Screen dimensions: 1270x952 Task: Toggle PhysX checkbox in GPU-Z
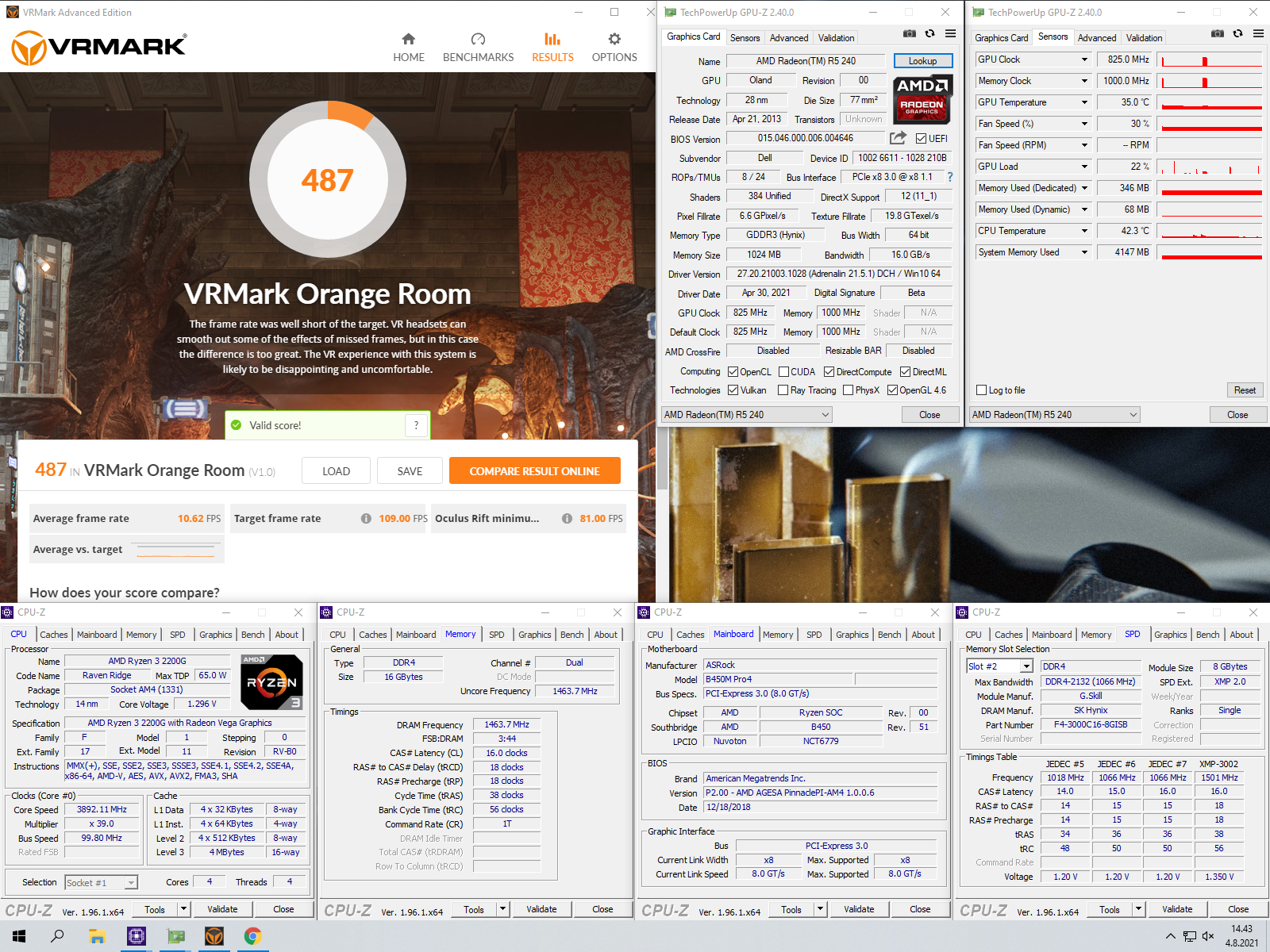click(848, 390)
